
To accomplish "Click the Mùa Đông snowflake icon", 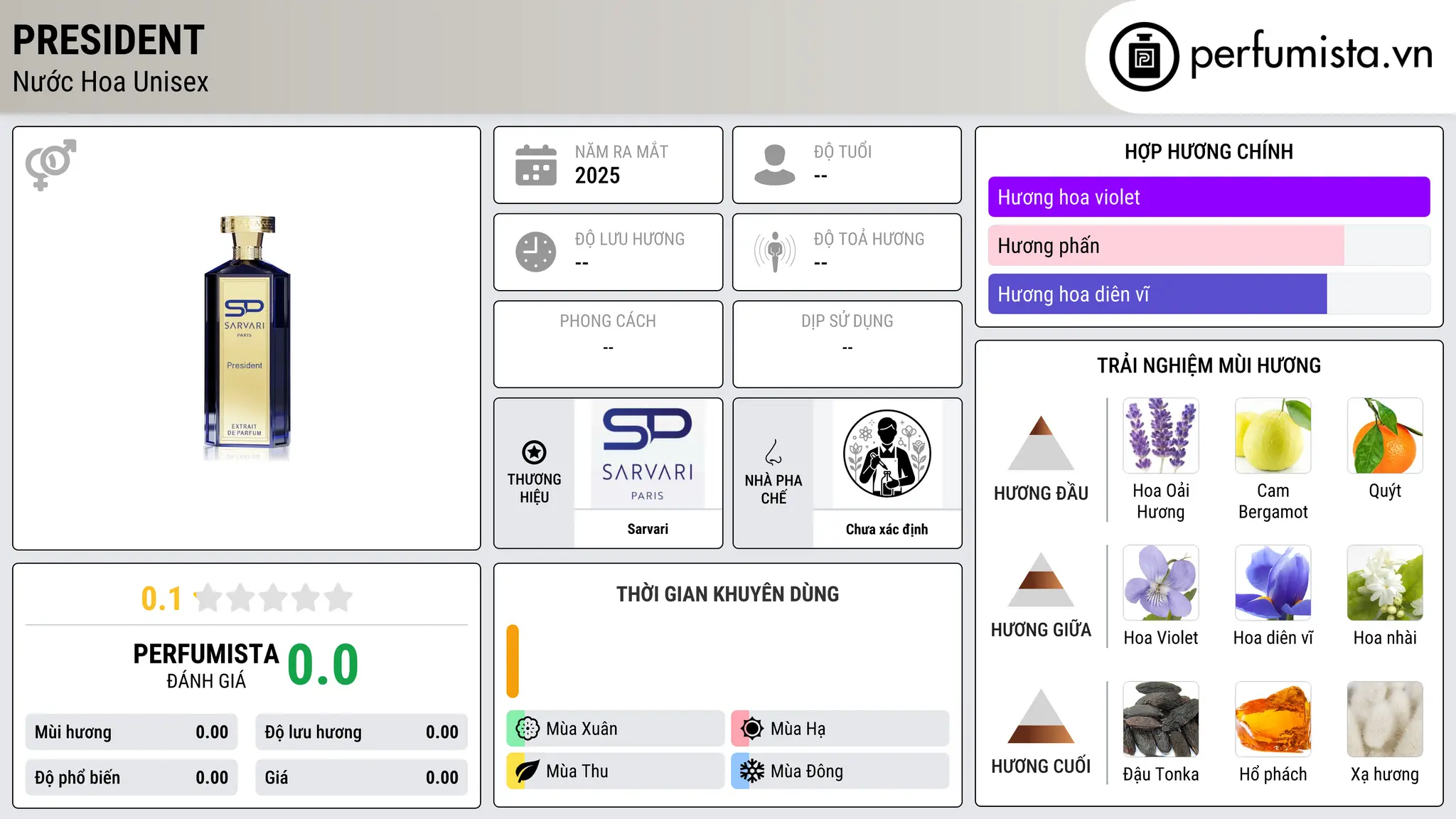I will click(752, 771).
